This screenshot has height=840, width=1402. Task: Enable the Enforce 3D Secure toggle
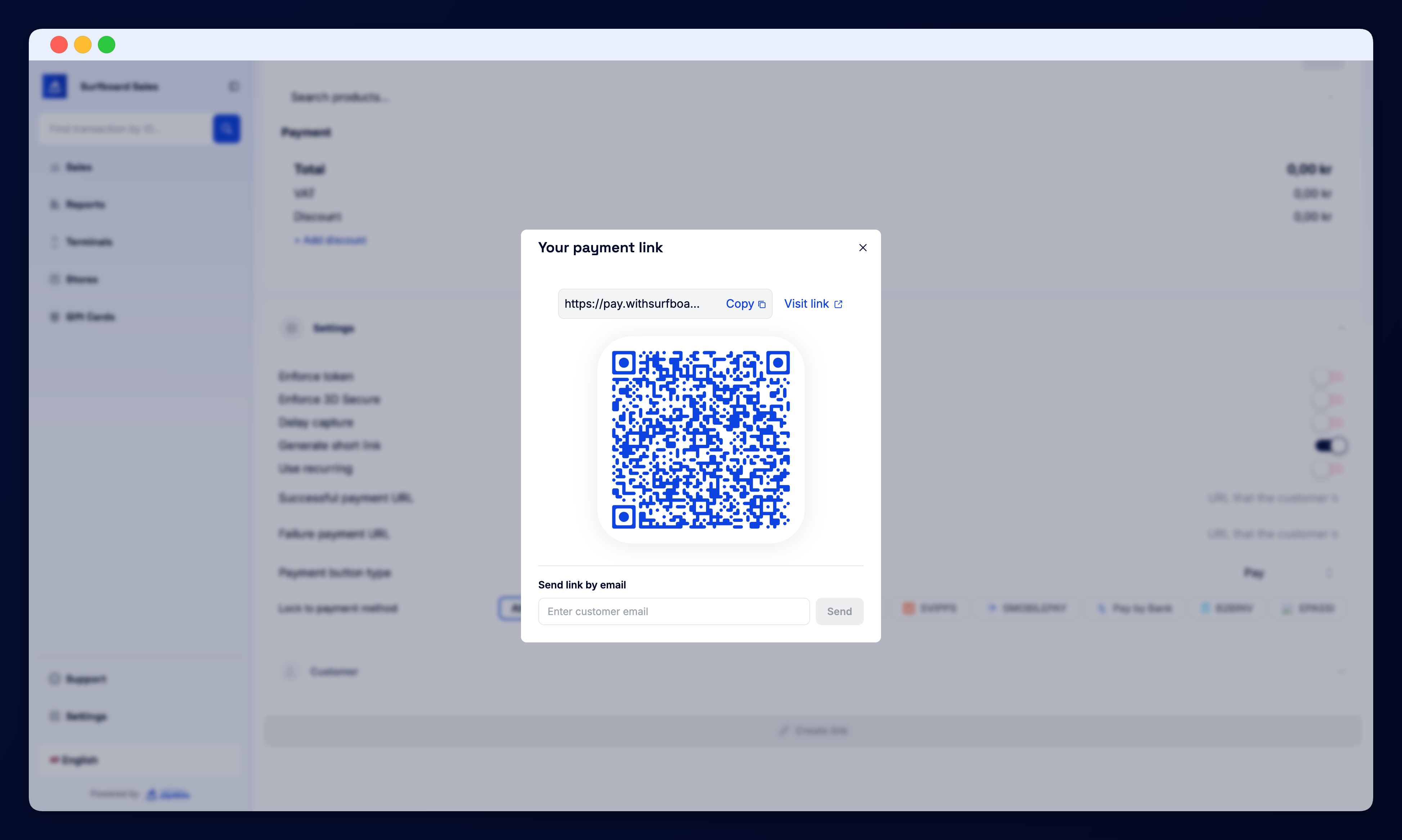(1330, 399)
